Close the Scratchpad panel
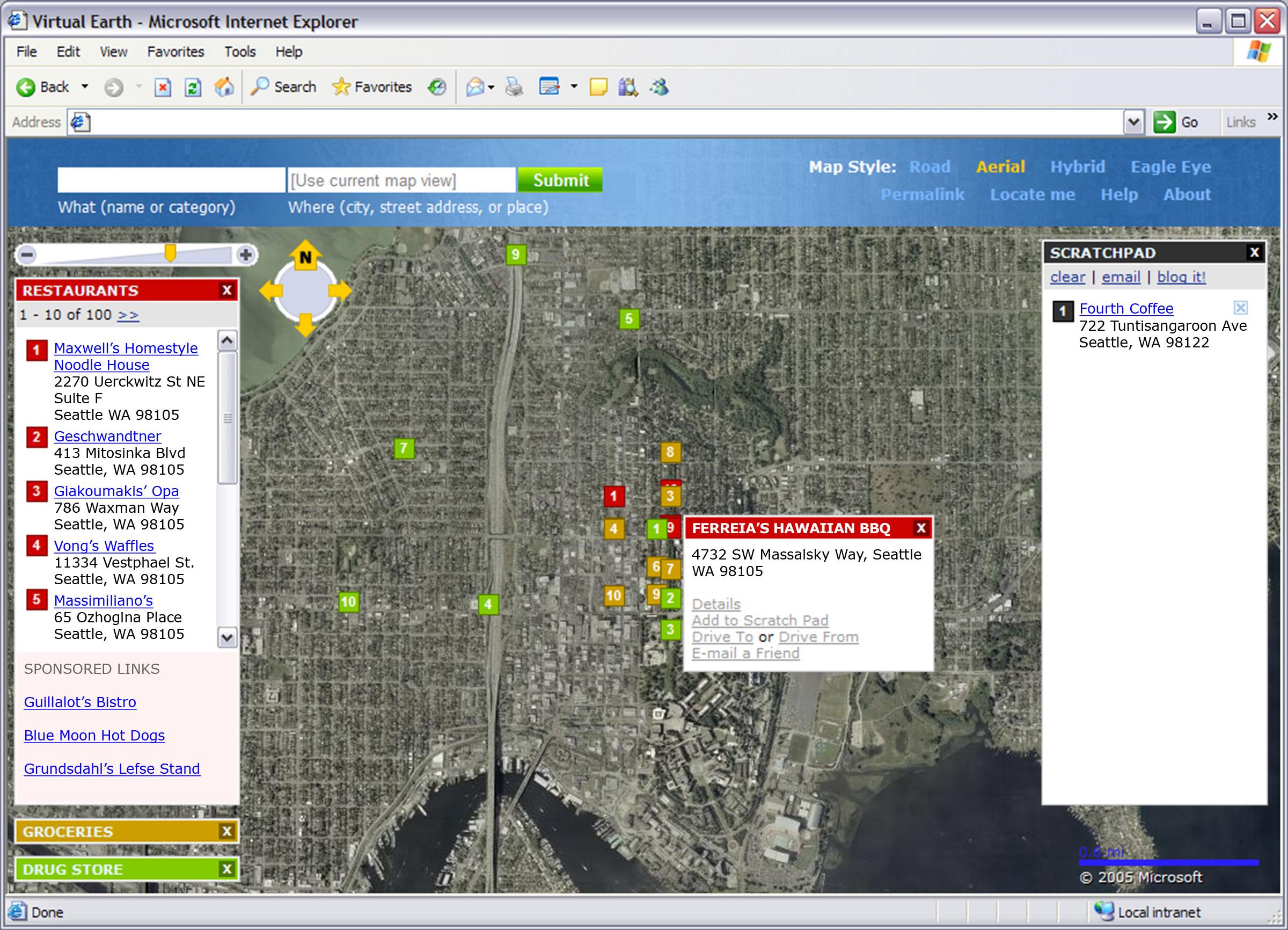1288x930 pixels. coord(1255,252)
